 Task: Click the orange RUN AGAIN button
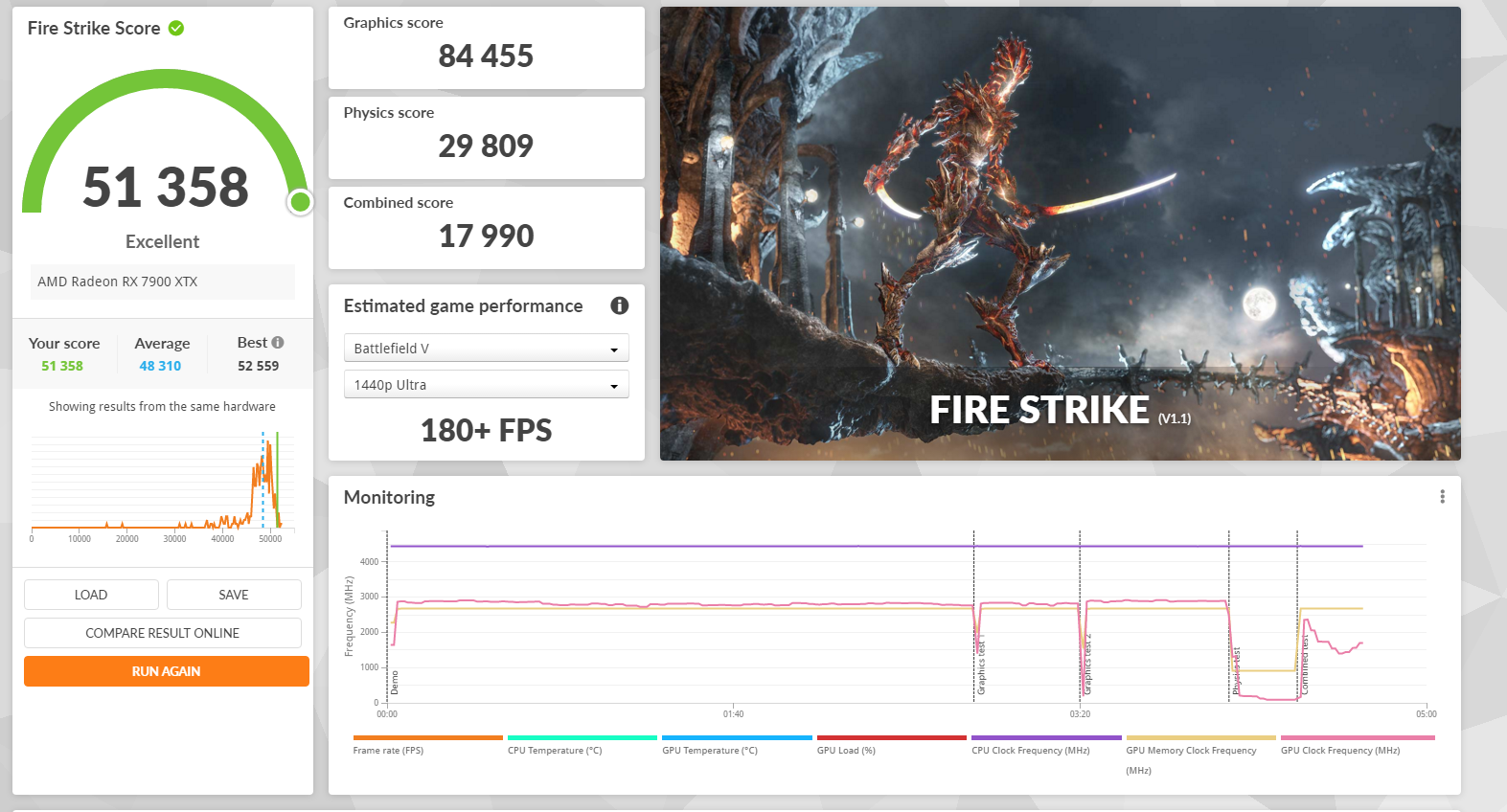[x=167, y=671]
